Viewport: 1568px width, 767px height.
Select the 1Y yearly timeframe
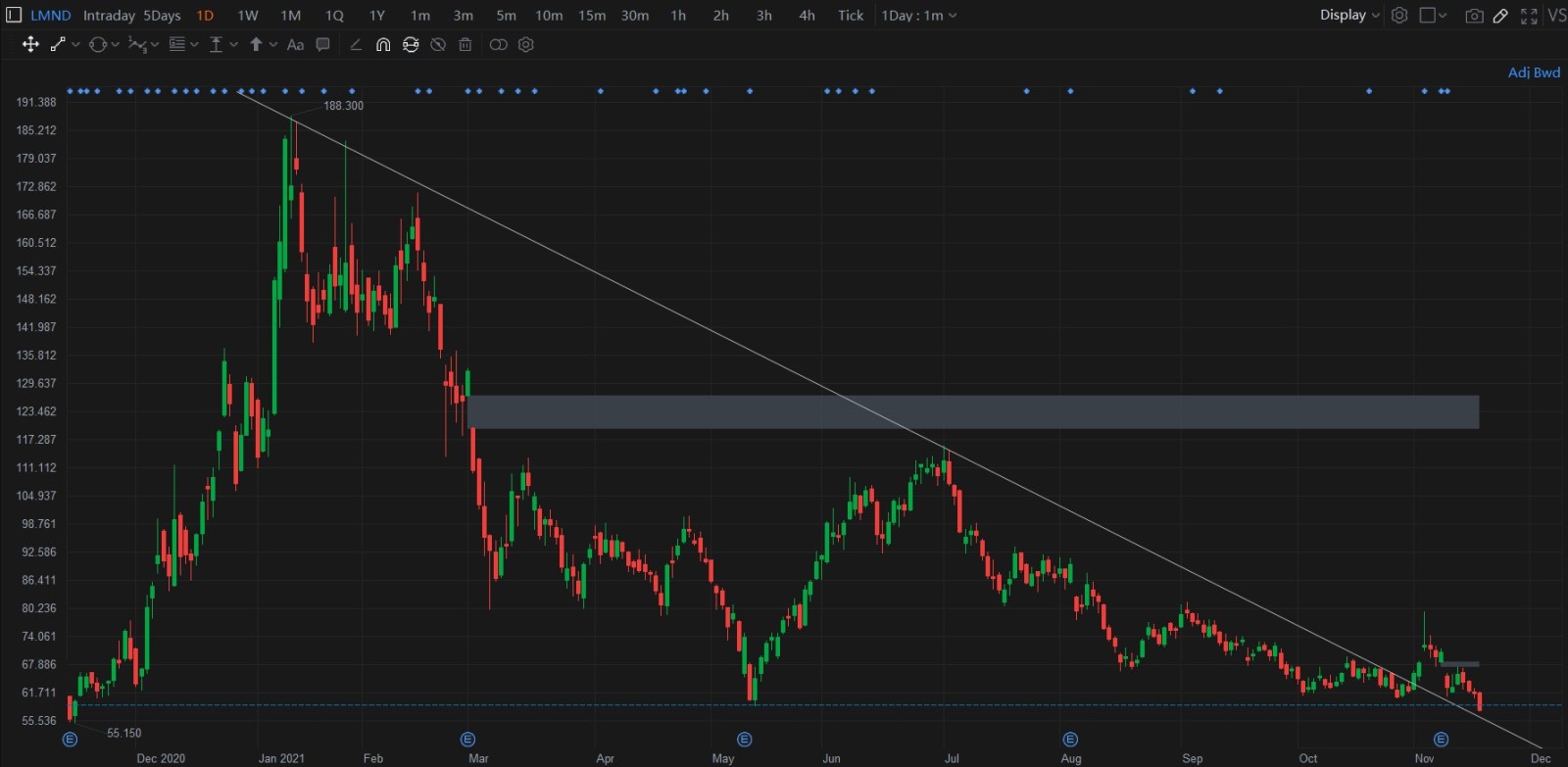click(377, 16)
